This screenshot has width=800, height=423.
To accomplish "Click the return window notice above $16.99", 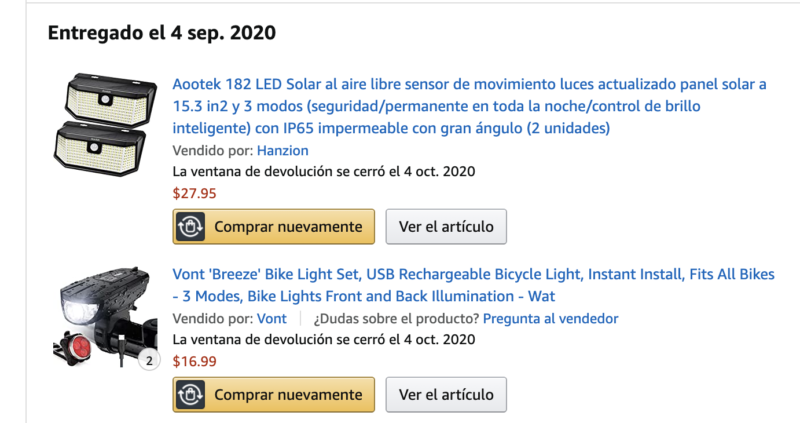I will [x=323, y=339].
